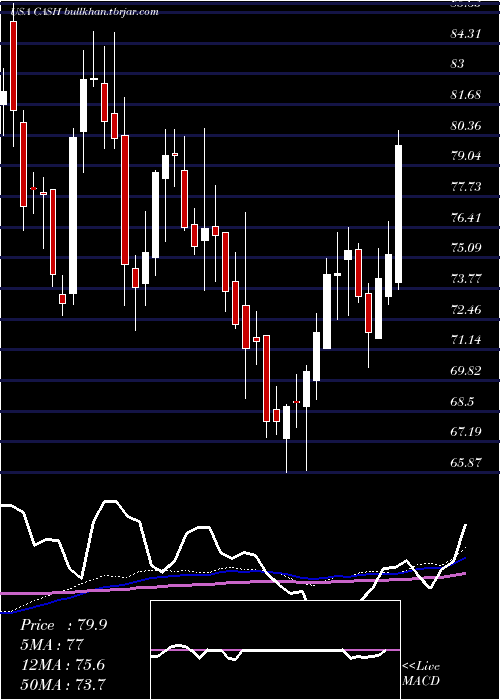
Task: Click the 76.41 price axis label
Action: point(466,217)
